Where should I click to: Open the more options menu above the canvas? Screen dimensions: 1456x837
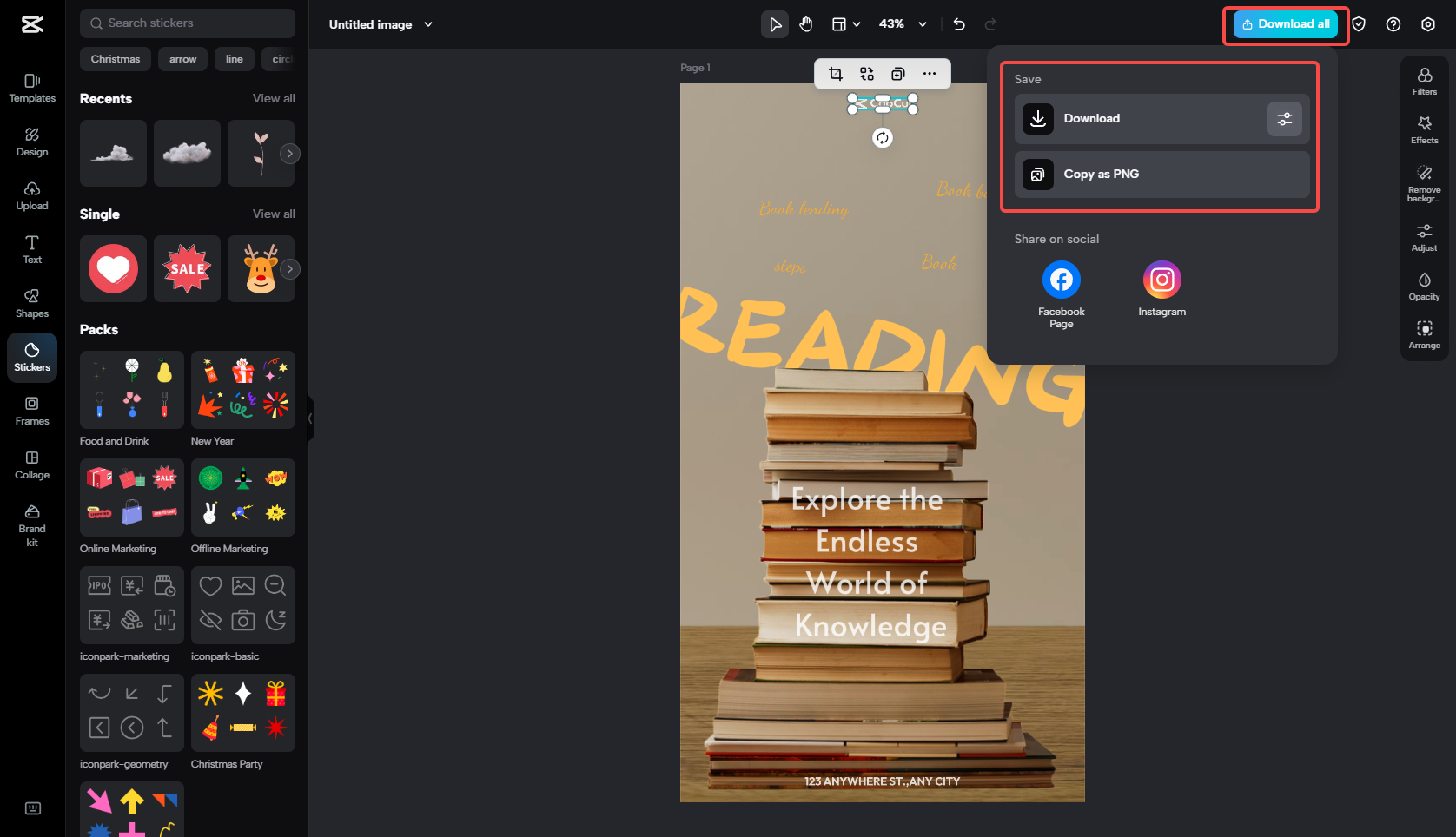click(929, 74)
